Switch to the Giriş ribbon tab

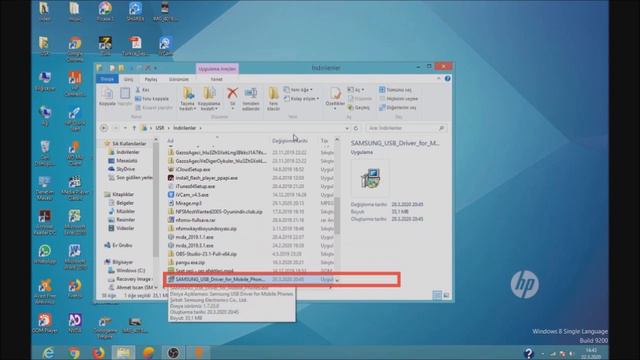point(129,79)
